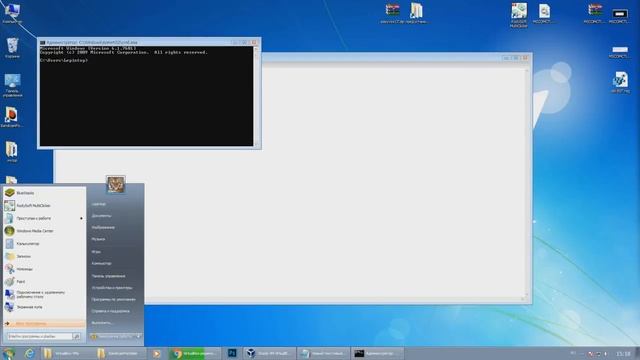Open Изображения from Start menu right pane

point(103,227)
